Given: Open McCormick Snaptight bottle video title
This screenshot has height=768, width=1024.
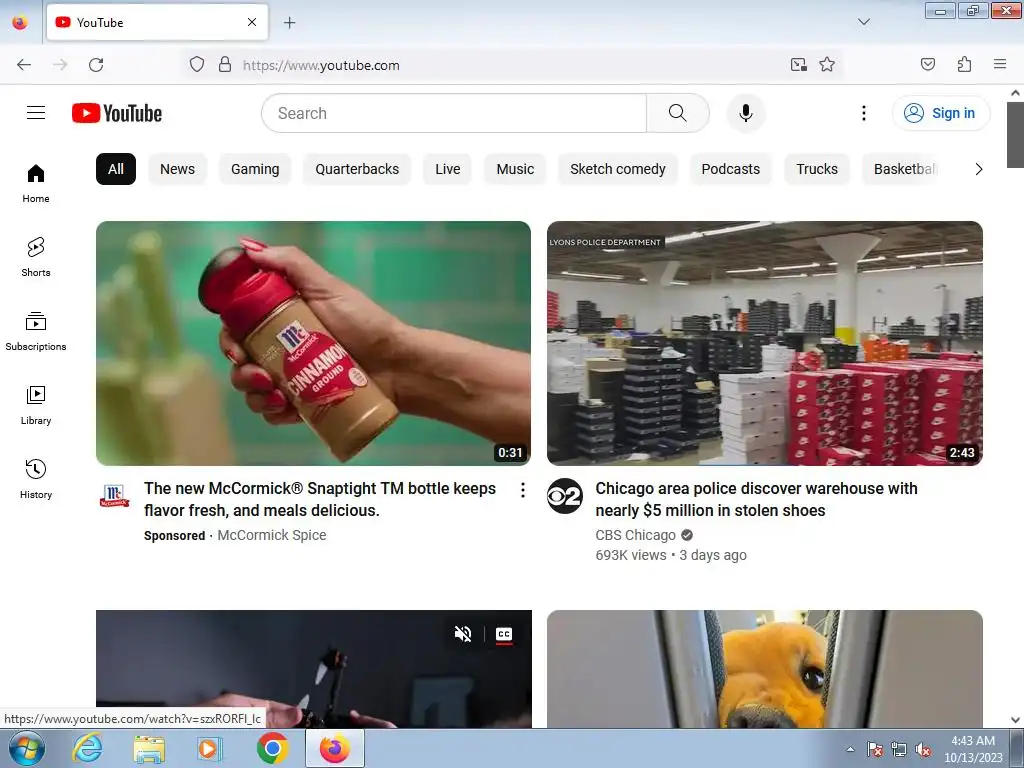Looking at the screenshot, I should click(320, 500).
